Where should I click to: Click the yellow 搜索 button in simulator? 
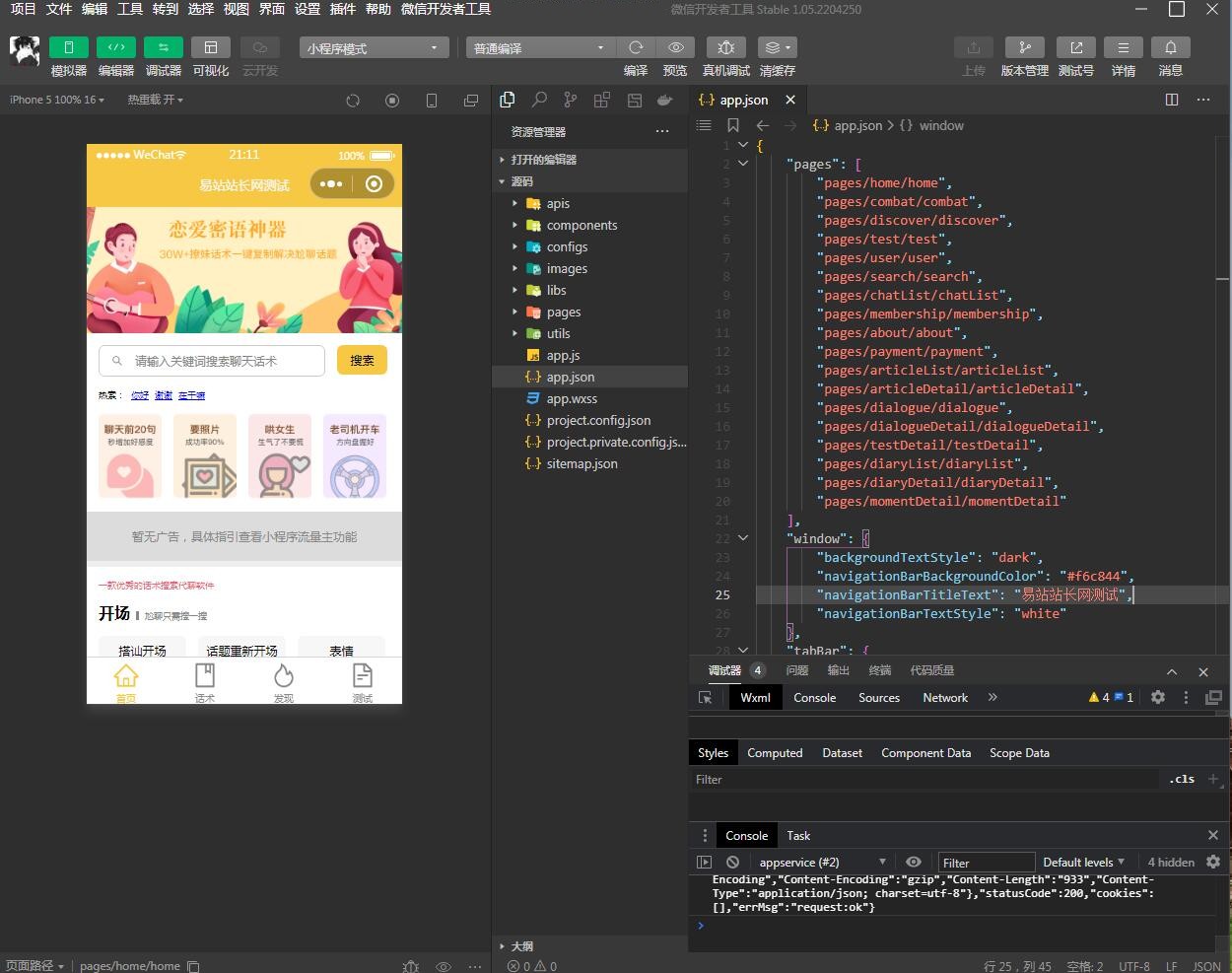pos(362,361)
